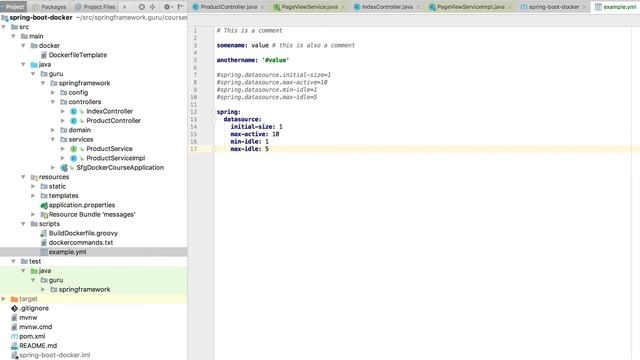Switch to the Project view tab

13,7
